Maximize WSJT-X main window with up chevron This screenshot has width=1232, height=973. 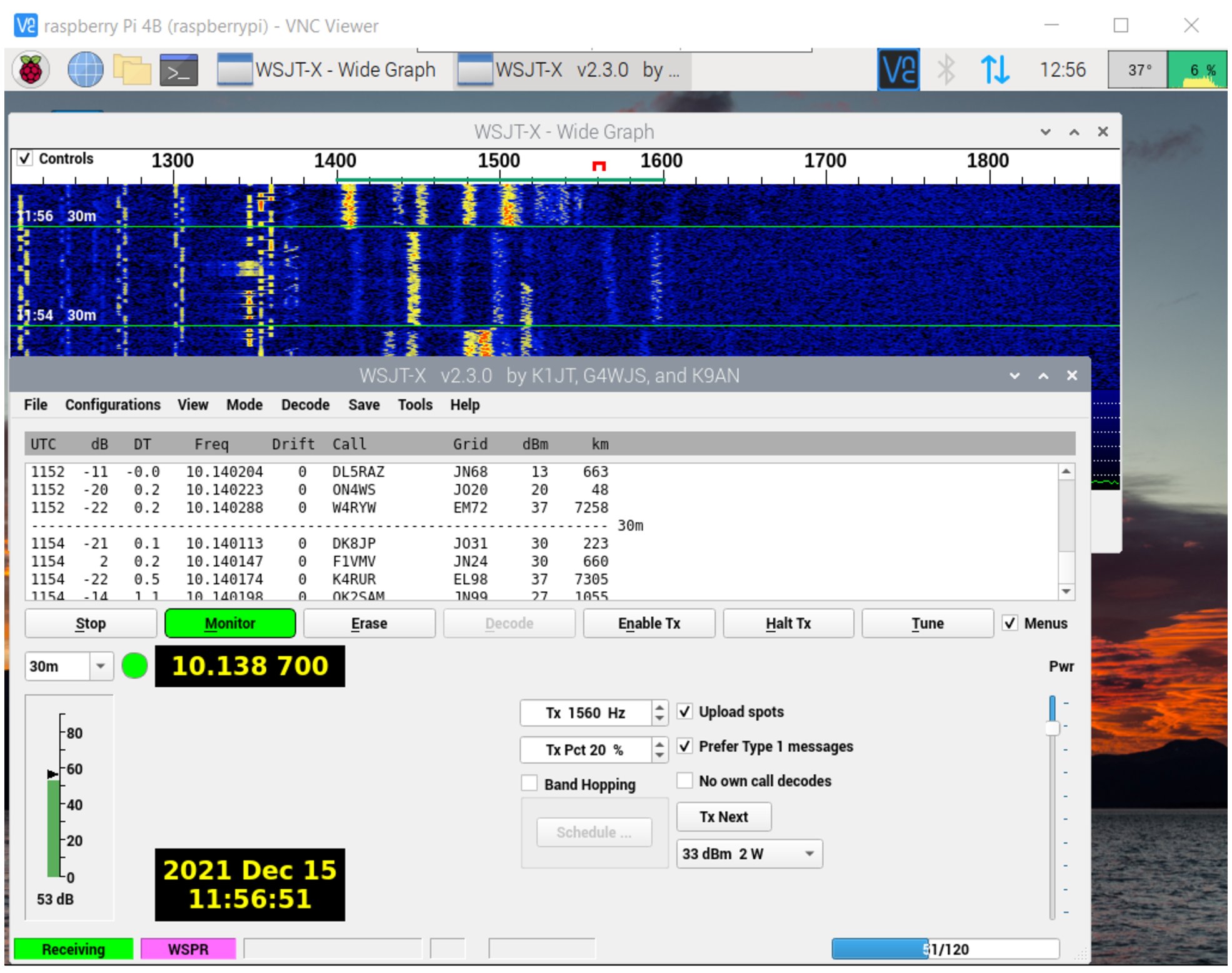(1043, 376)
